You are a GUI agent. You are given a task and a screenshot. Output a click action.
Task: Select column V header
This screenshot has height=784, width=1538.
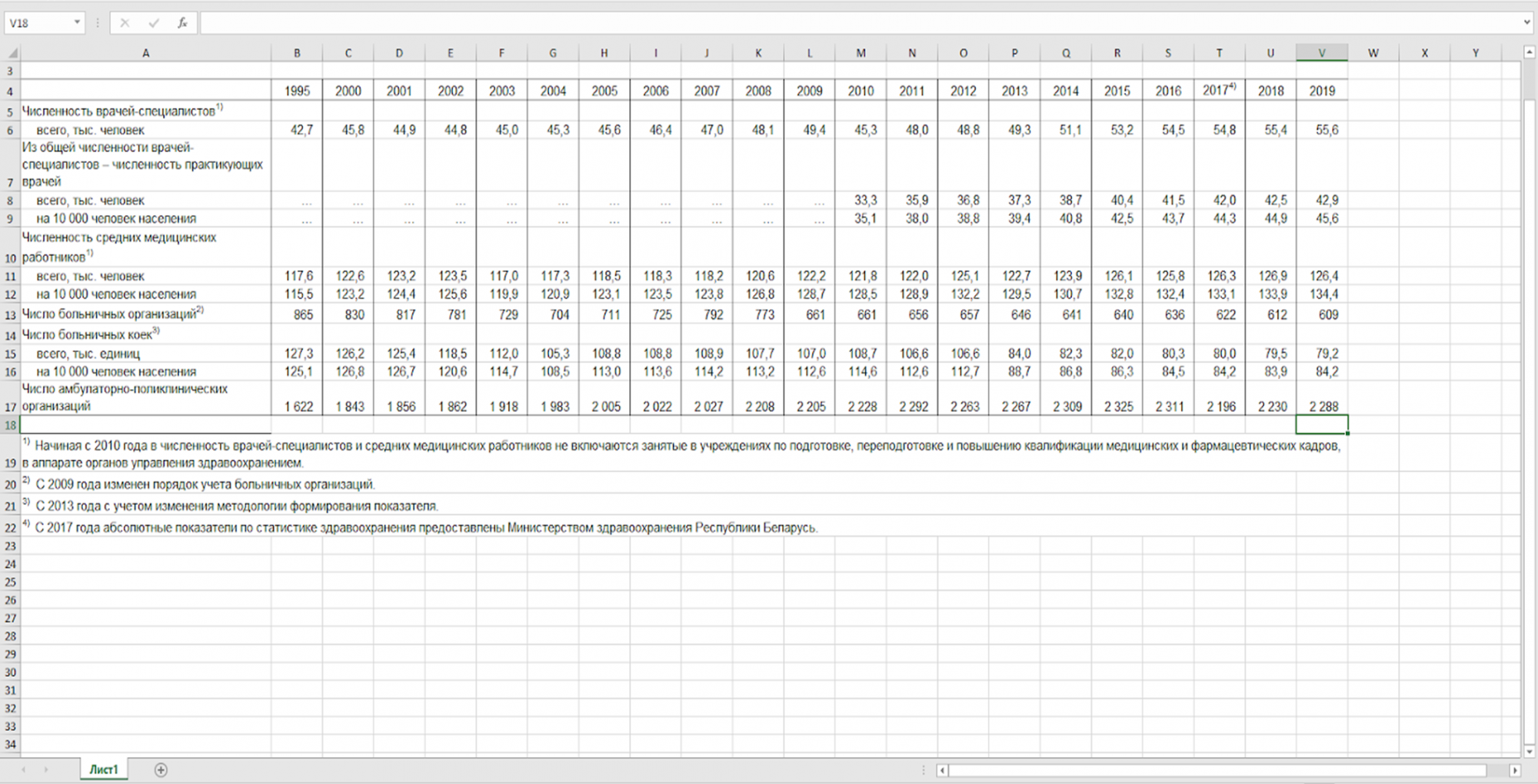[x=1322, y=53]
